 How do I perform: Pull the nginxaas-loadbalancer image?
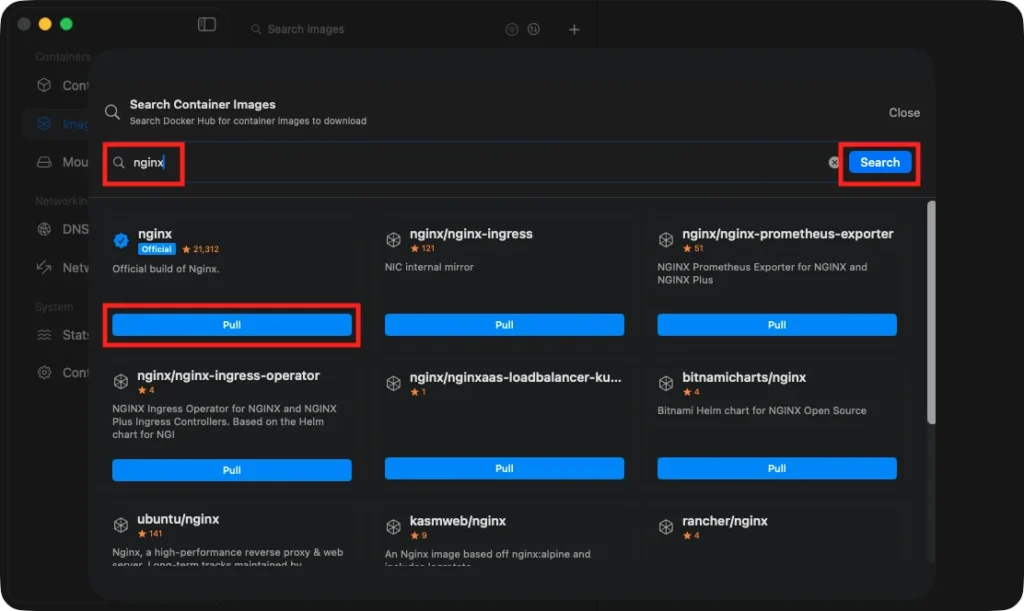click(x=504, y=469)
